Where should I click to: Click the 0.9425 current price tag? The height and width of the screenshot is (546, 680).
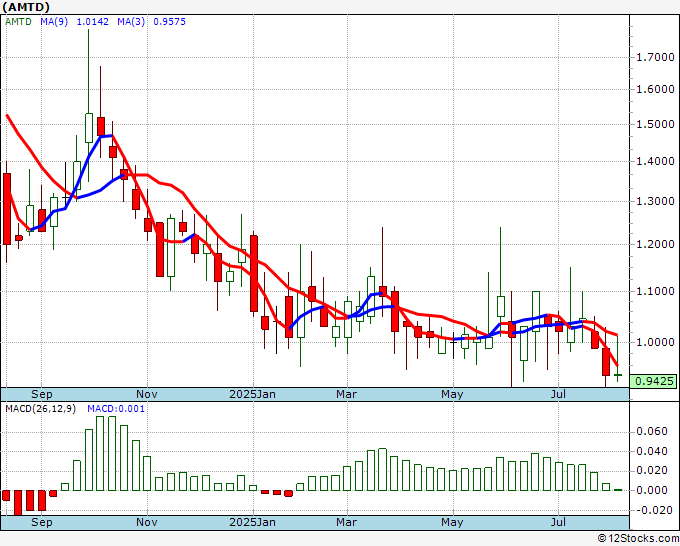coord(654,381)
